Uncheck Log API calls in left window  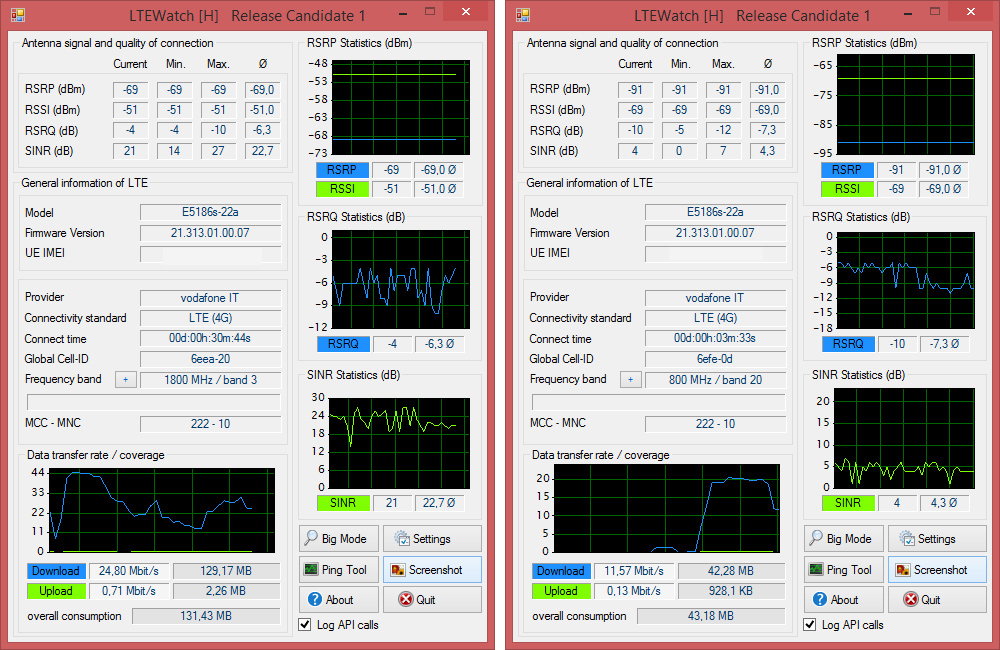pyautogui.click(x=306, y=625)
